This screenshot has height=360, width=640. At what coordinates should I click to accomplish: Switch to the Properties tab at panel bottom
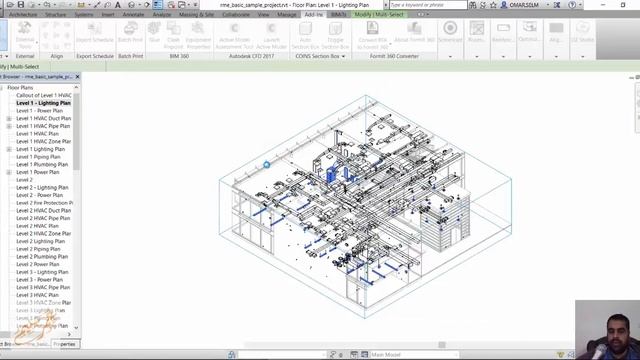pyautogui.click(x=65, y=344)
